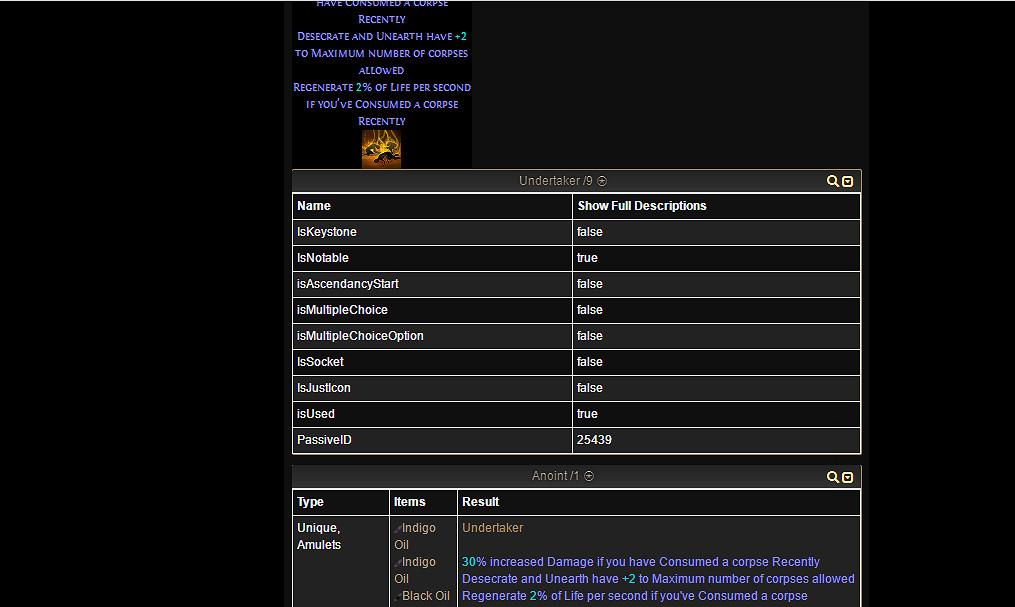Click the second Indigo Oil item icon
Image resolution: width=1015 pixels, height=607 pixels.
[x=398, y=562]
